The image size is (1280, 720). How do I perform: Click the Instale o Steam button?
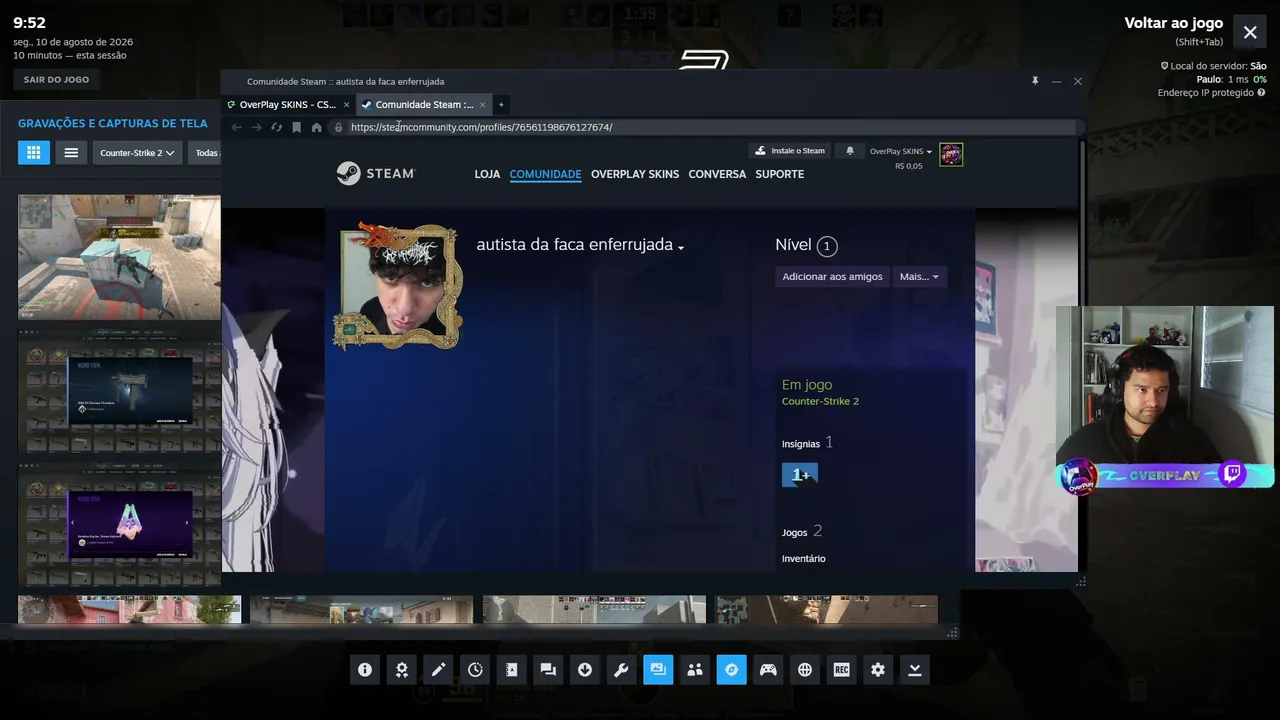[790, 151]
